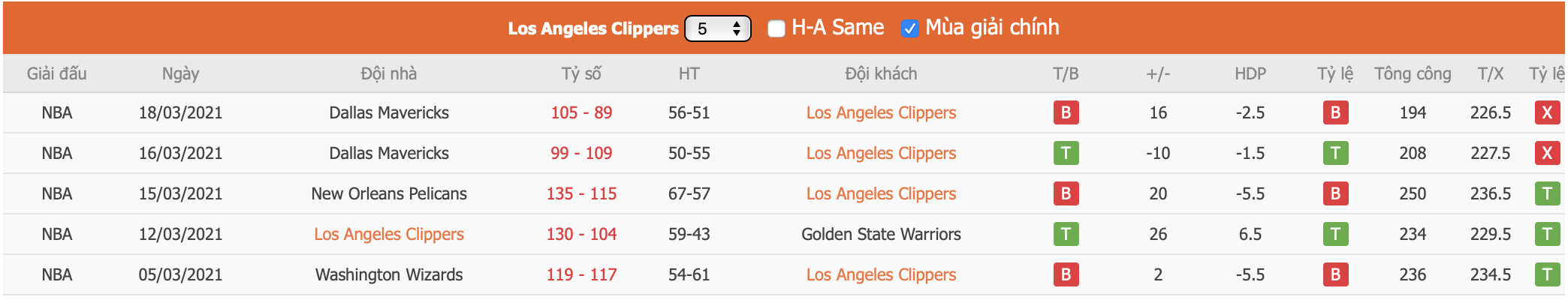Open the match count dropdown showing 5
Viewport: 1568px width, 303px height.
[718, 28]
